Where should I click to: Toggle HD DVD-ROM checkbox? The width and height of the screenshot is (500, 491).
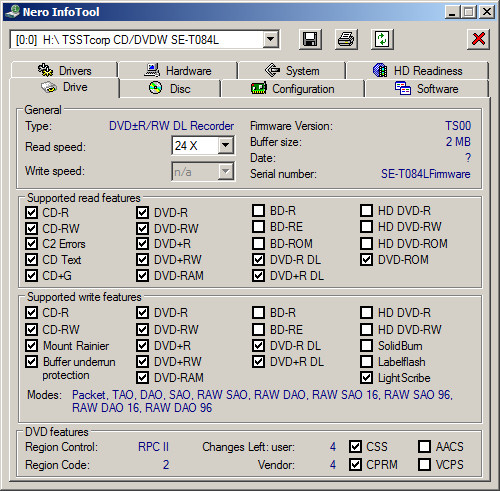coord(367,243)
